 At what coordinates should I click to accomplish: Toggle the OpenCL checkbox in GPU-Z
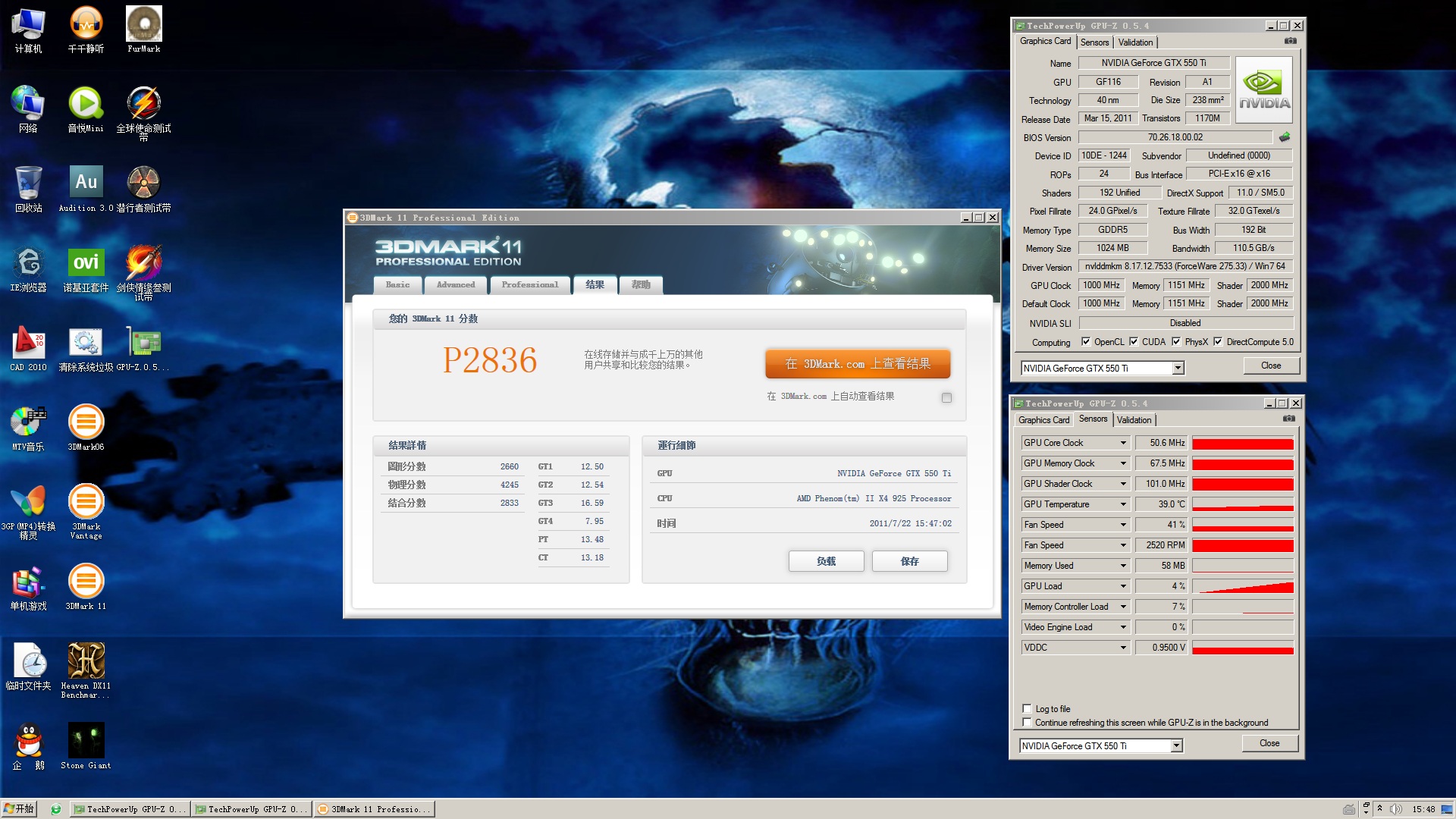(x=1085, y=341)
